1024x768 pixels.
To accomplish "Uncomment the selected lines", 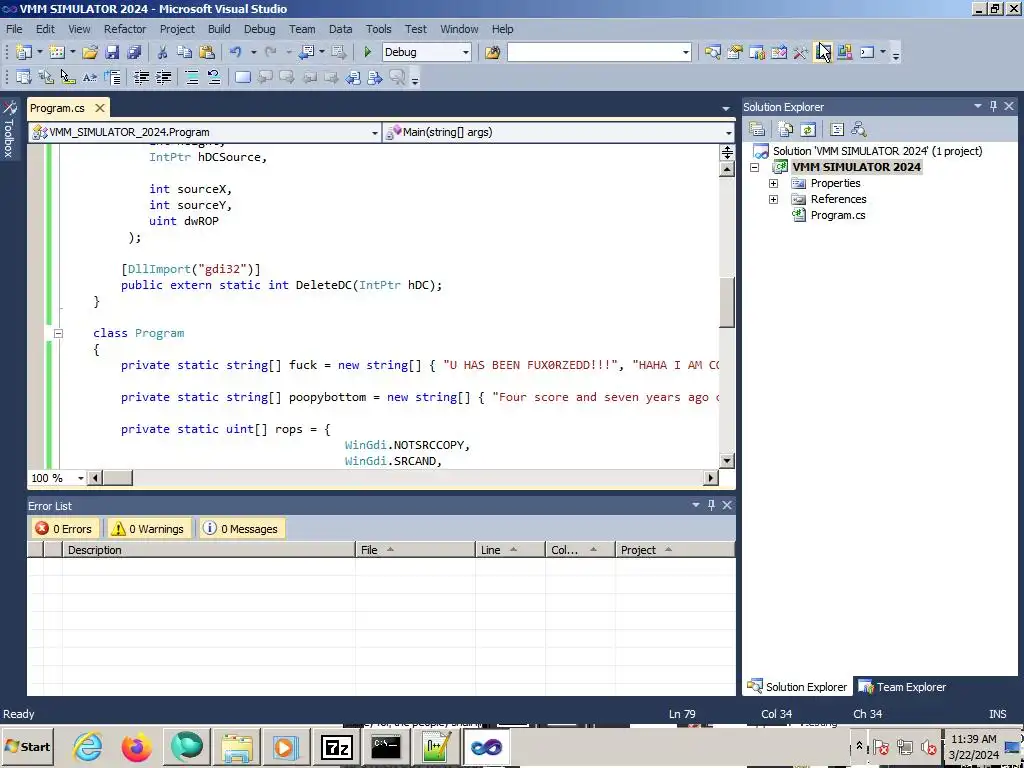I will (x=214, y=77).
